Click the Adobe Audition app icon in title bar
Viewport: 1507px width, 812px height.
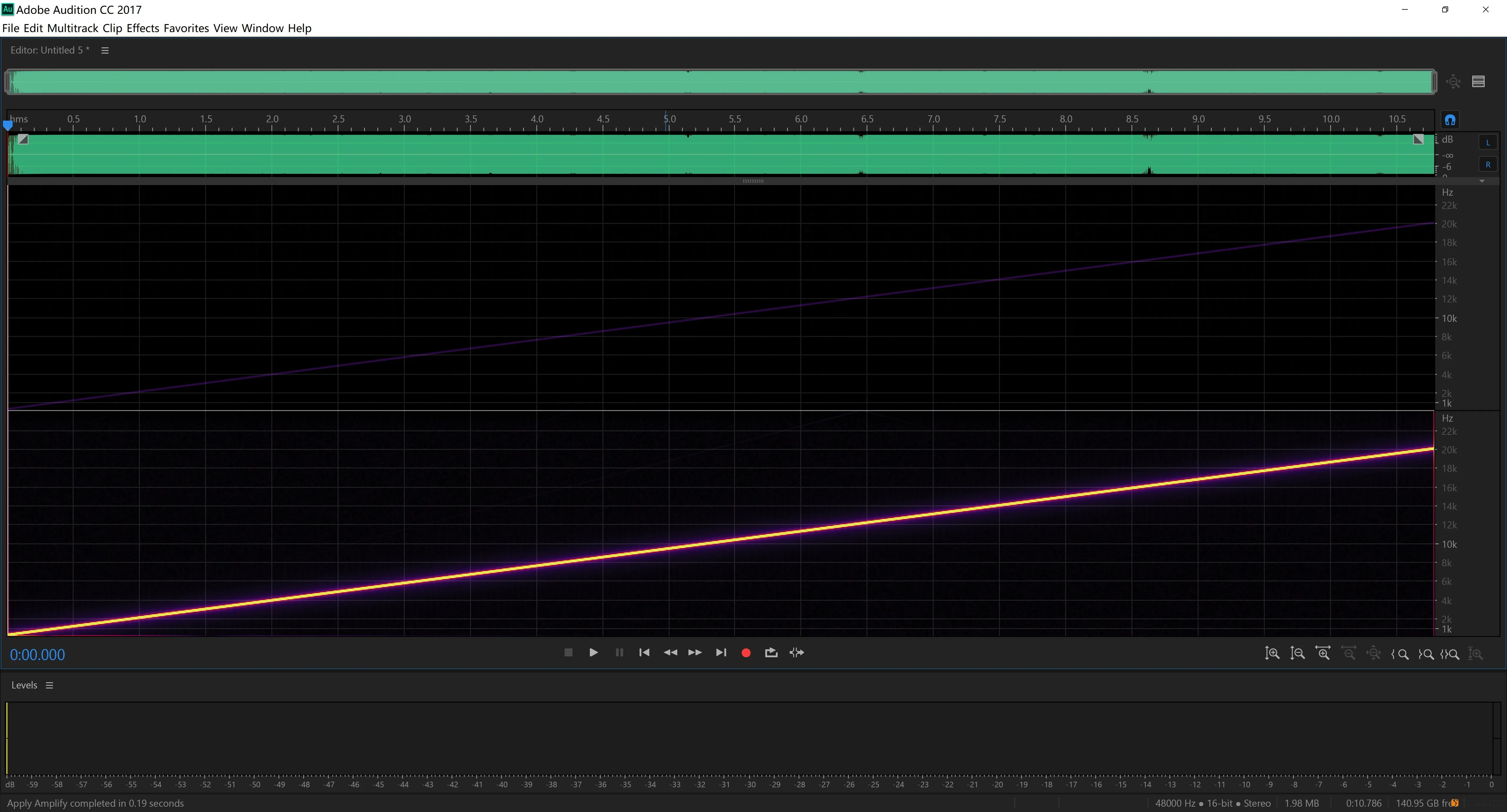[x=8, y=9]
